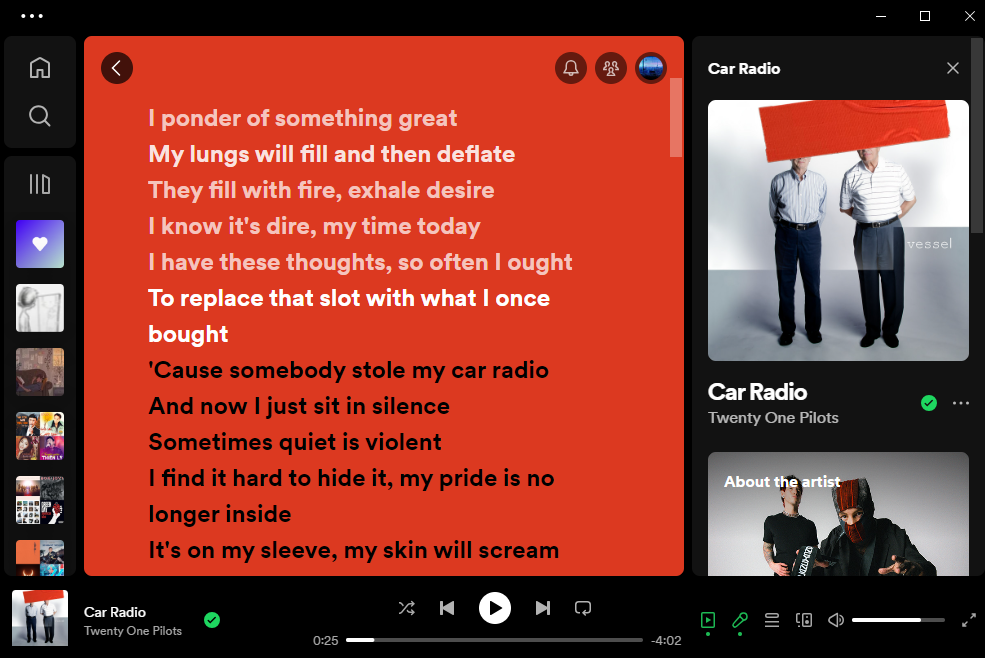Image resolution: width=985 pixels, height=658 pixels.
Task: Jump to lyric "I know it's dire, my time today"
Action: point(314,226)
